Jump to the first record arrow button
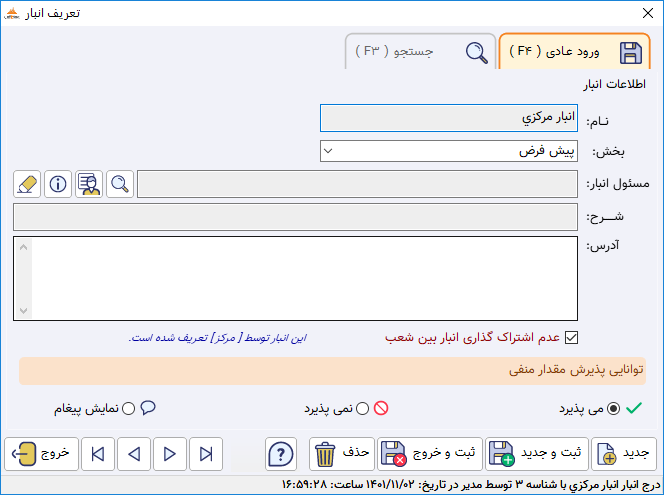The width and height of the screenshot is (664, 495). [98, 454]
